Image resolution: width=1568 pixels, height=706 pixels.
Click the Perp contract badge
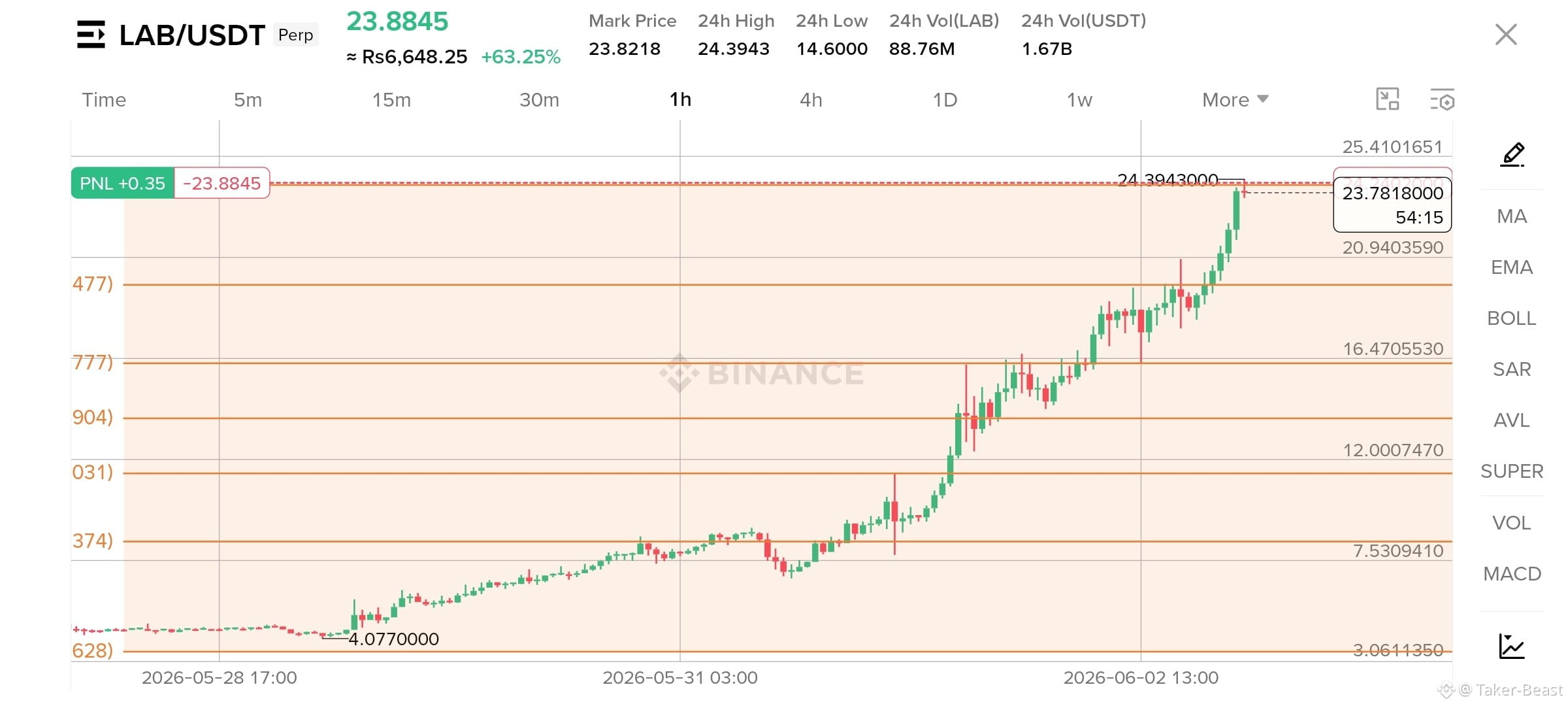[x=295, y=35]
